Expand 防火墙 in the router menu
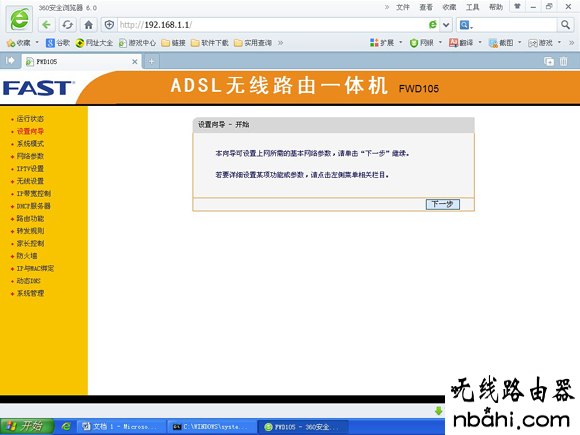580x435 pixels. 27,256
